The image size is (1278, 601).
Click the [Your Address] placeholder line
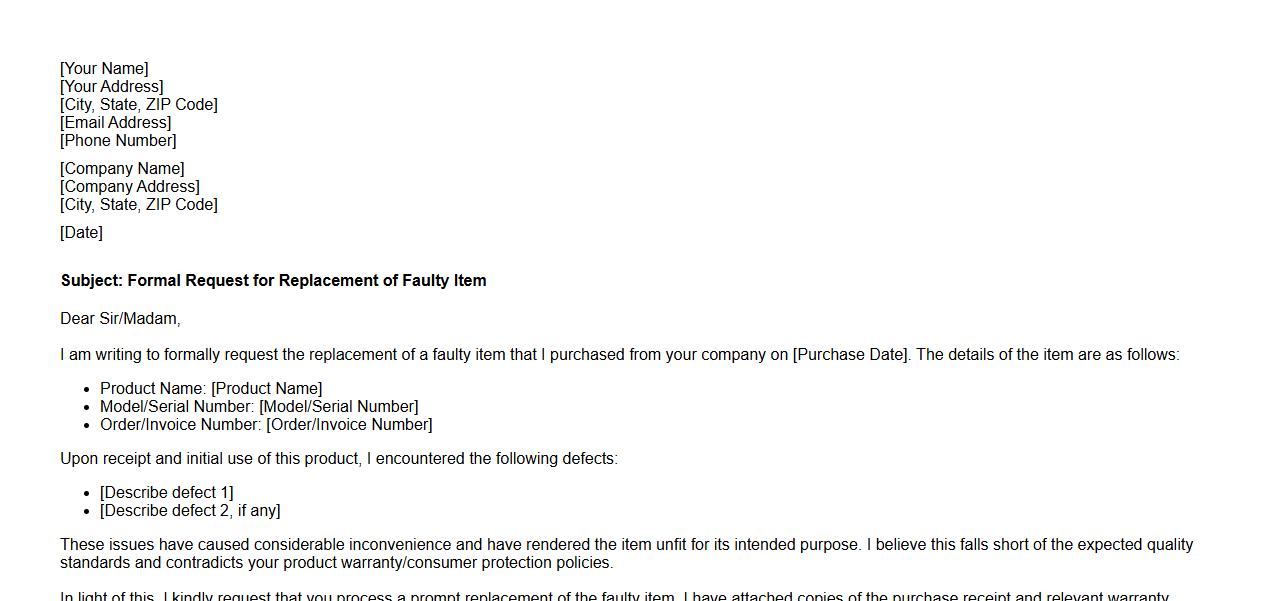pyautogui.click(x=111, y=87)
